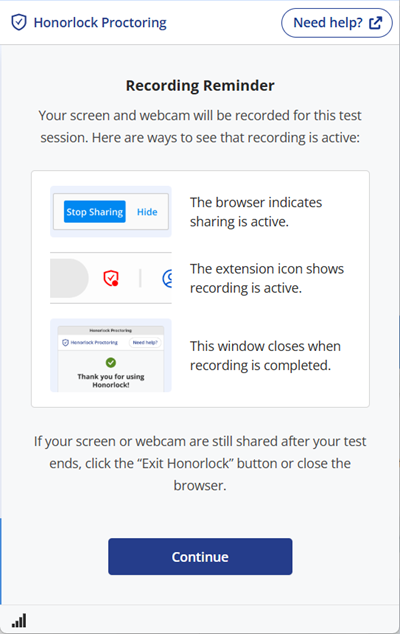Click the red Honorlock recording extension icon

111,278
